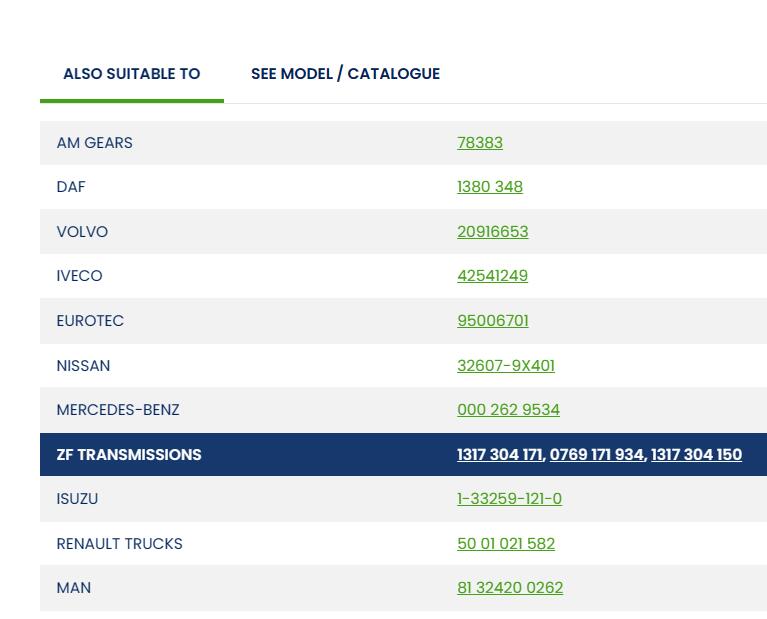Open Isuzu reference 1-33259-121-0
767x619 pixels.
click(509, 499)
